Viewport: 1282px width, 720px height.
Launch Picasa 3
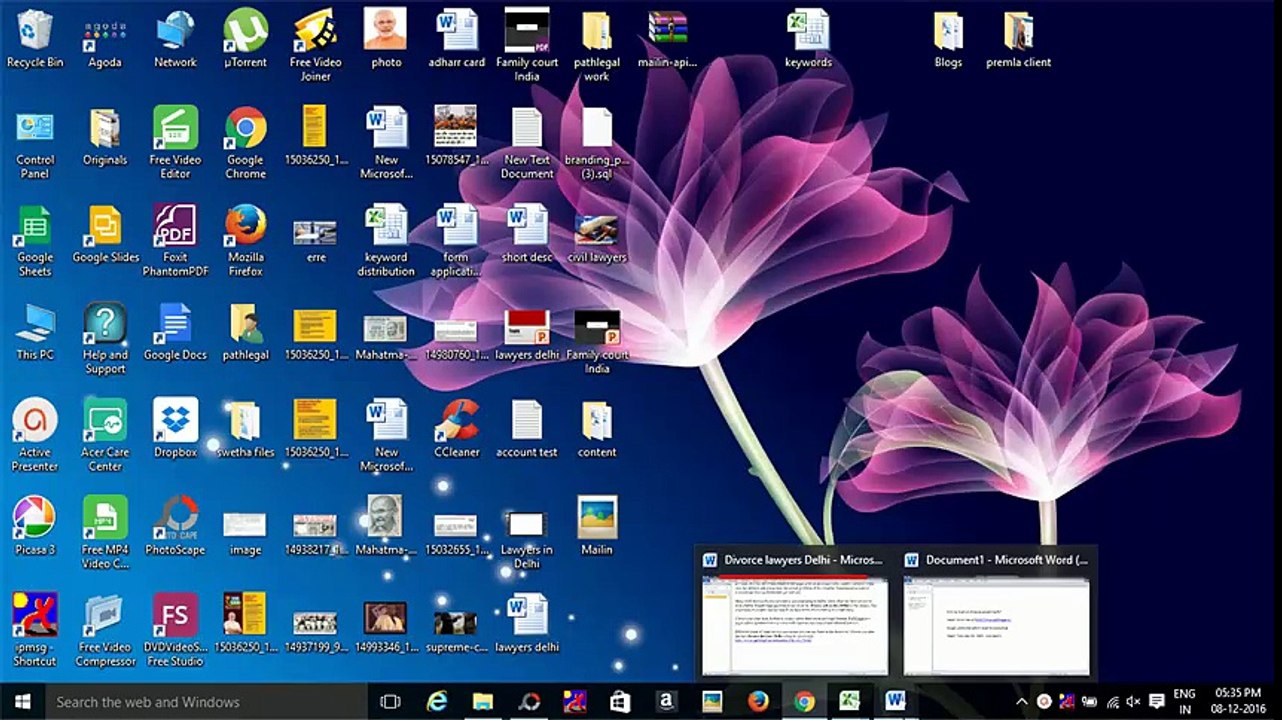[35, 526]
